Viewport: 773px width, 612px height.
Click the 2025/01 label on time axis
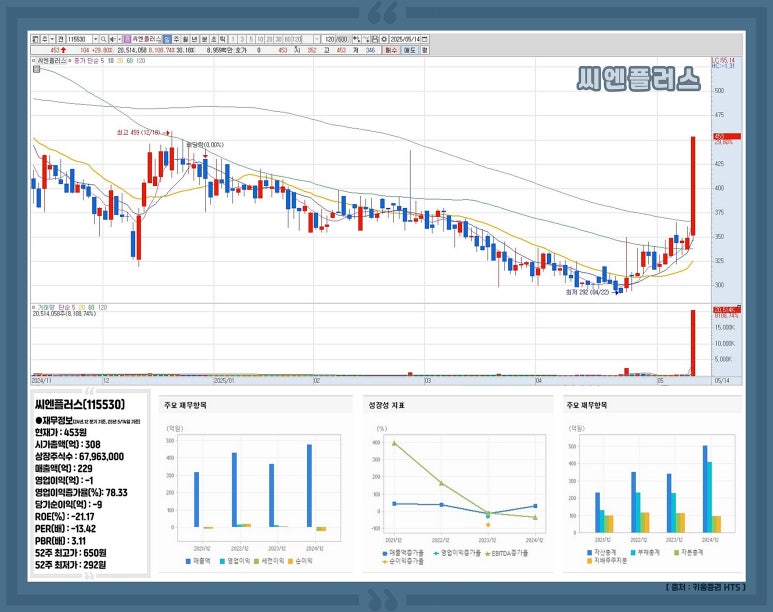(x=224, y=381)
